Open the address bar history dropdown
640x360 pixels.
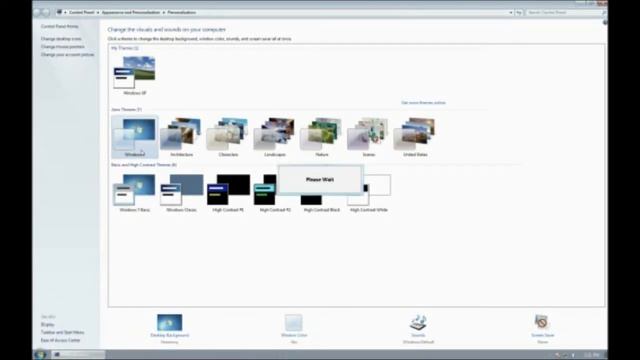coord(511,13)
